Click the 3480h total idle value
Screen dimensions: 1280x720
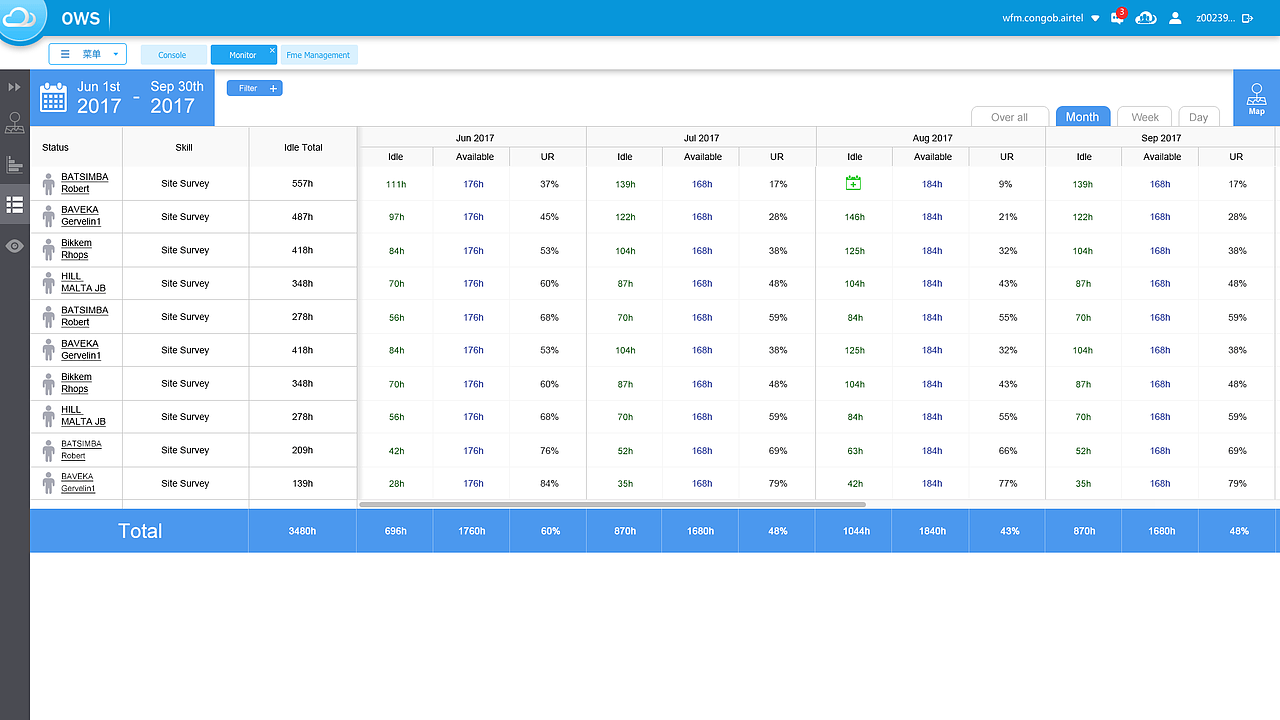pyautogui.click(x=302, y=531)
